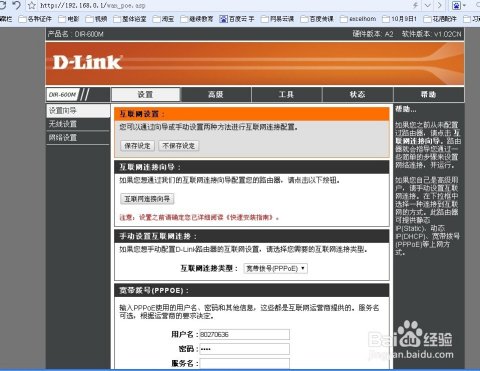Click the 用户名 input field
Screen dimensions: 480x371
[x=244, y=334]
